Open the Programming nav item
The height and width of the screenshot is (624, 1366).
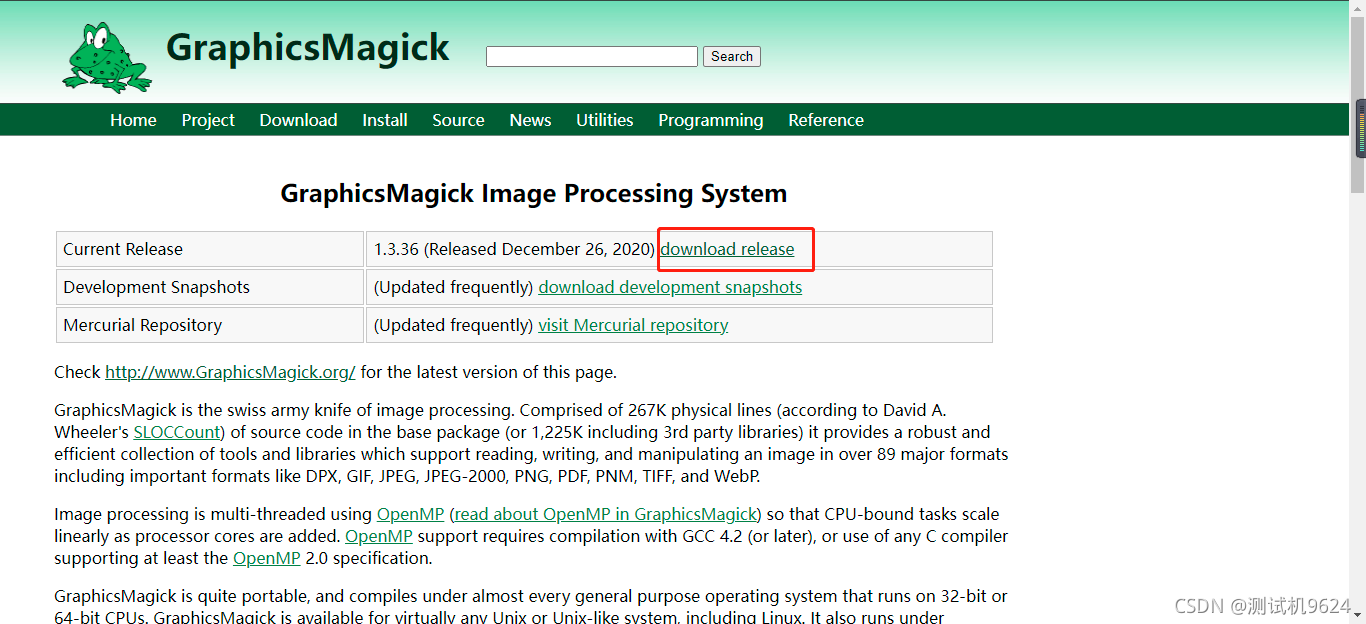point(710,120)
